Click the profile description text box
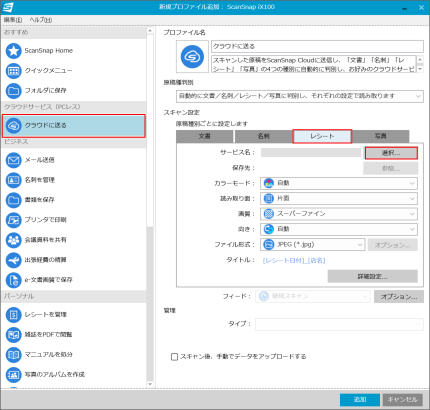 click(x=314, y=64)
